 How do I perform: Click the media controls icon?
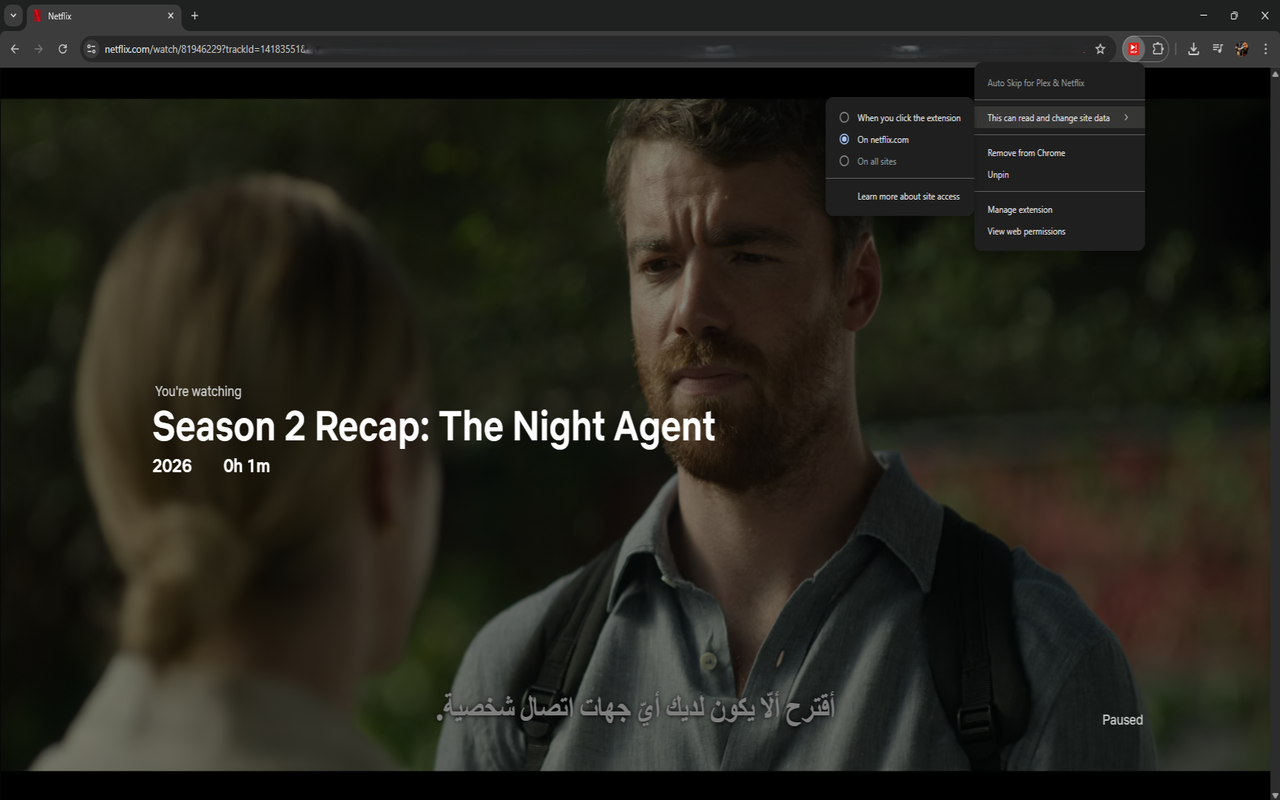(x=1217, y=48)
